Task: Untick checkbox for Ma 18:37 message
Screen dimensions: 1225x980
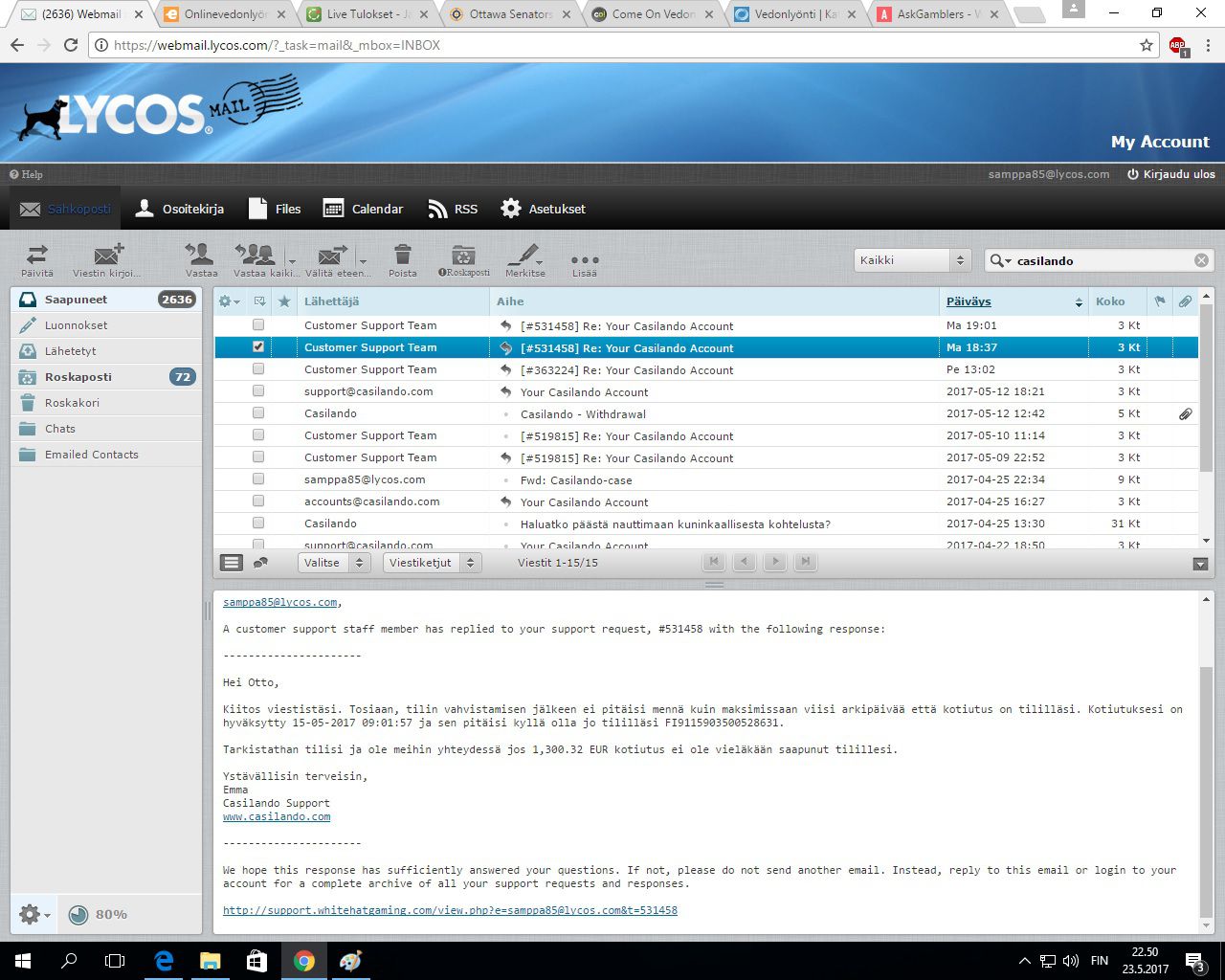Action: pos(258,347)
